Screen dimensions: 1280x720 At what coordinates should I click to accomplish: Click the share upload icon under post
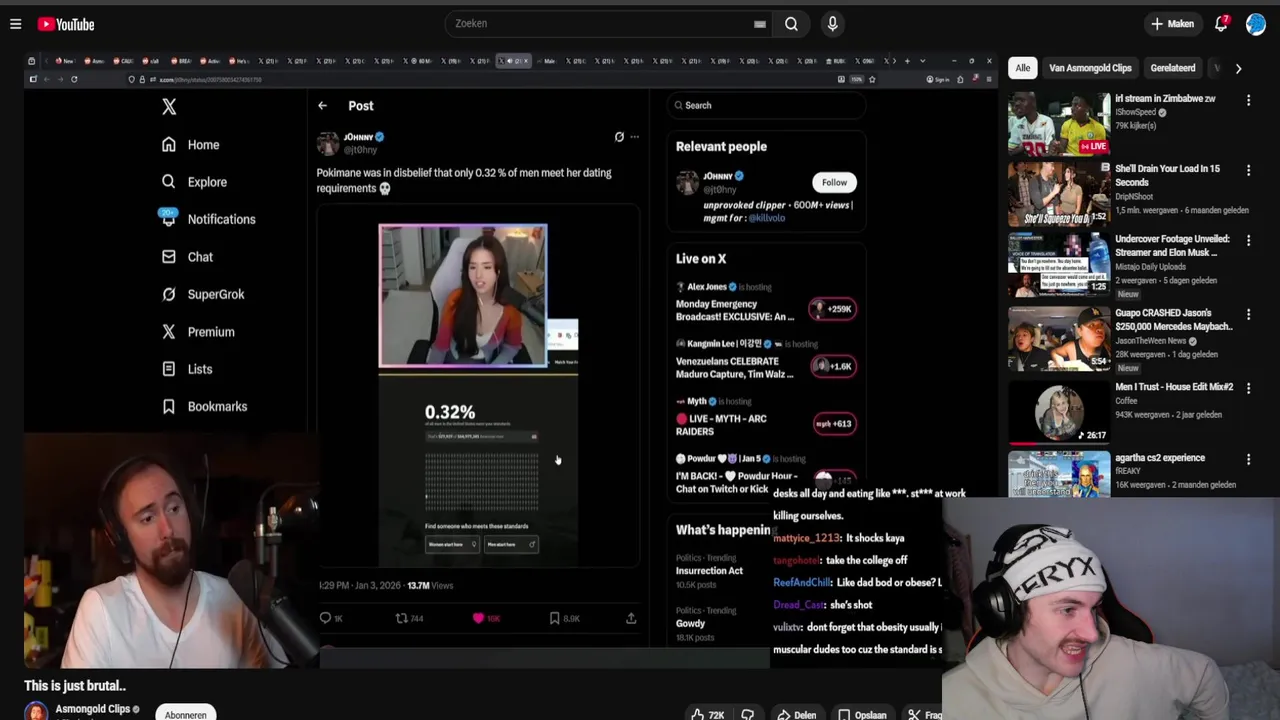coord(631,618)
